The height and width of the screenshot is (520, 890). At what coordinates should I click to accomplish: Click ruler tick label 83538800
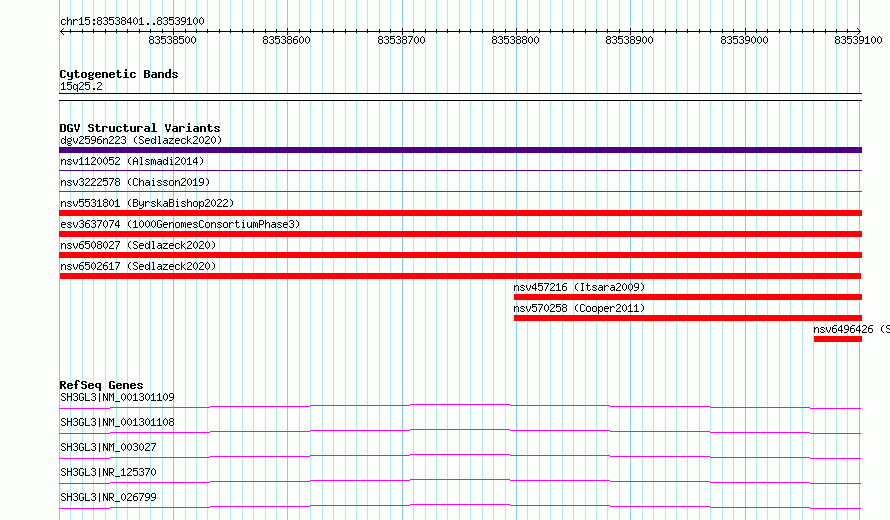click(515, 40)
